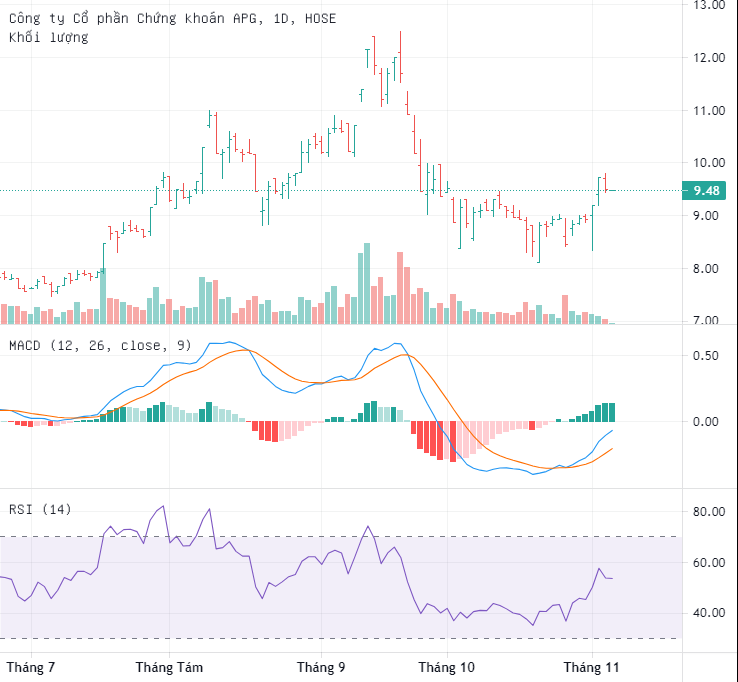Viewport: 738px width, 682px height.
Task: Click 7.00 on the price scale
Action: click(708, 320)
